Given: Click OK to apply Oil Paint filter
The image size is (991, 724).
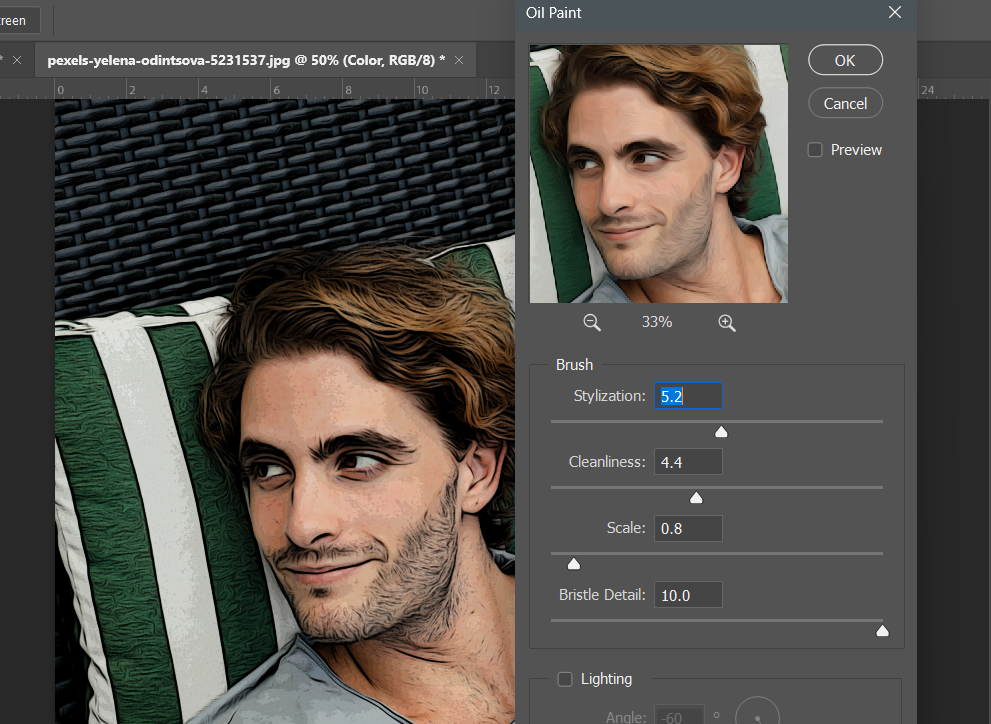Looking at the screenshot, I should click(x=845, y=60).
